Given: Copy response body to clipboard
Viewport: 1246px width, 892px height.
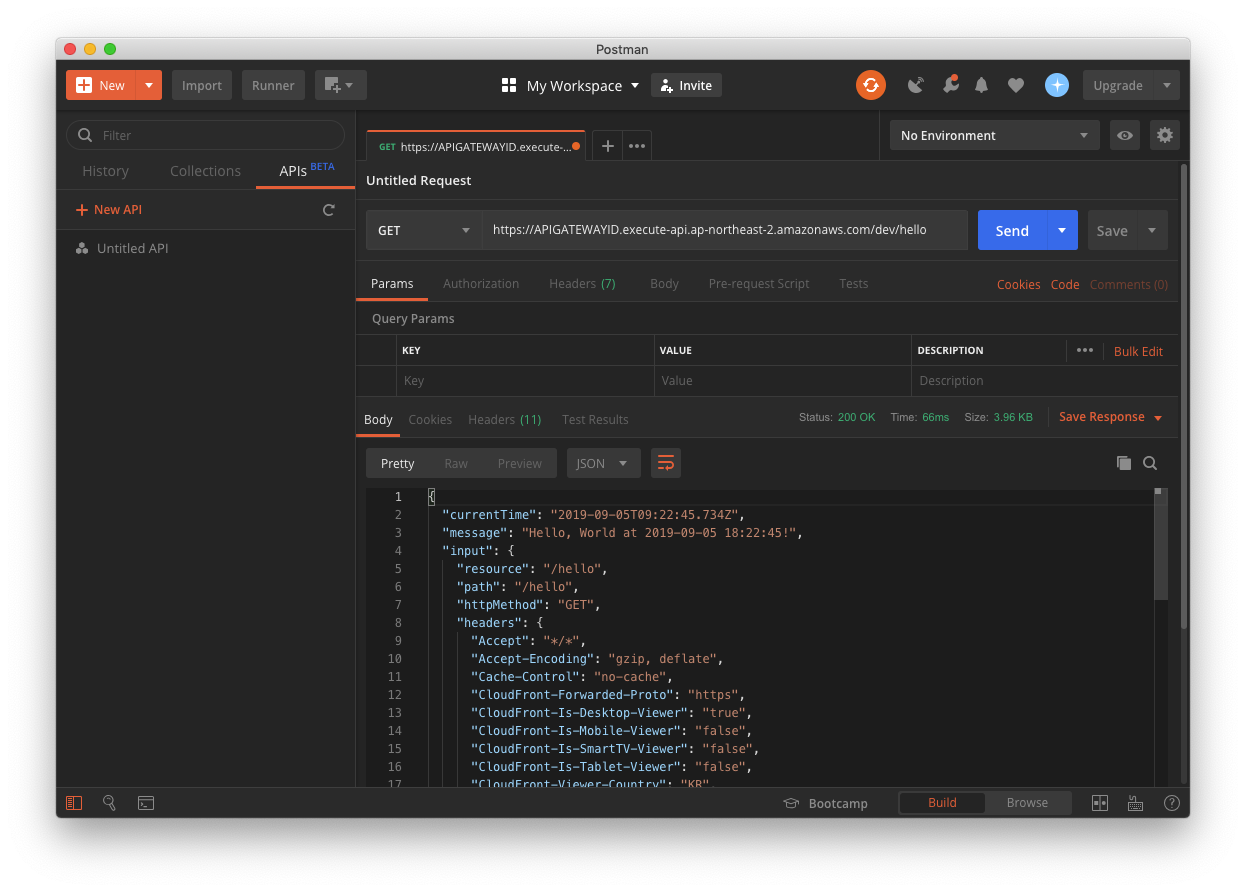Looking at the screenshot, I should [1123, 463].
